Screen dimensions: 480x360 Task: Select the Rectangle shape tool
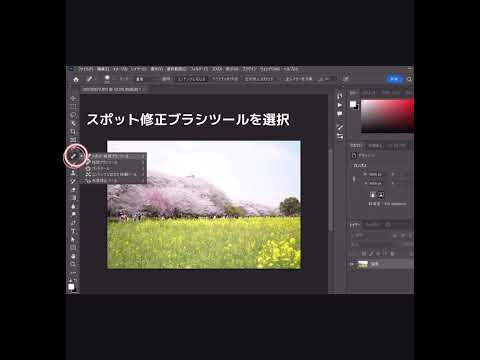click(73, 247)
